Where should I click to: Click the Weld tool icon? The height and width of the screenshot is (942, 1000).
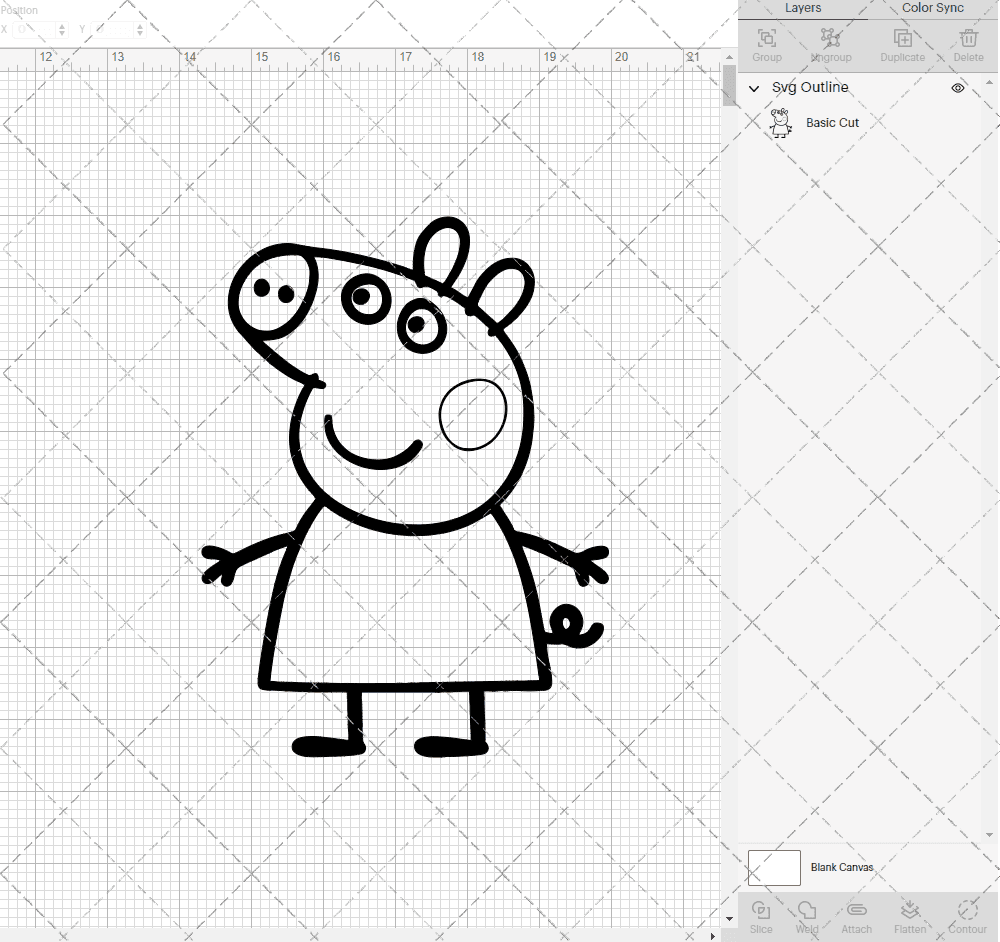pos(806,910)
